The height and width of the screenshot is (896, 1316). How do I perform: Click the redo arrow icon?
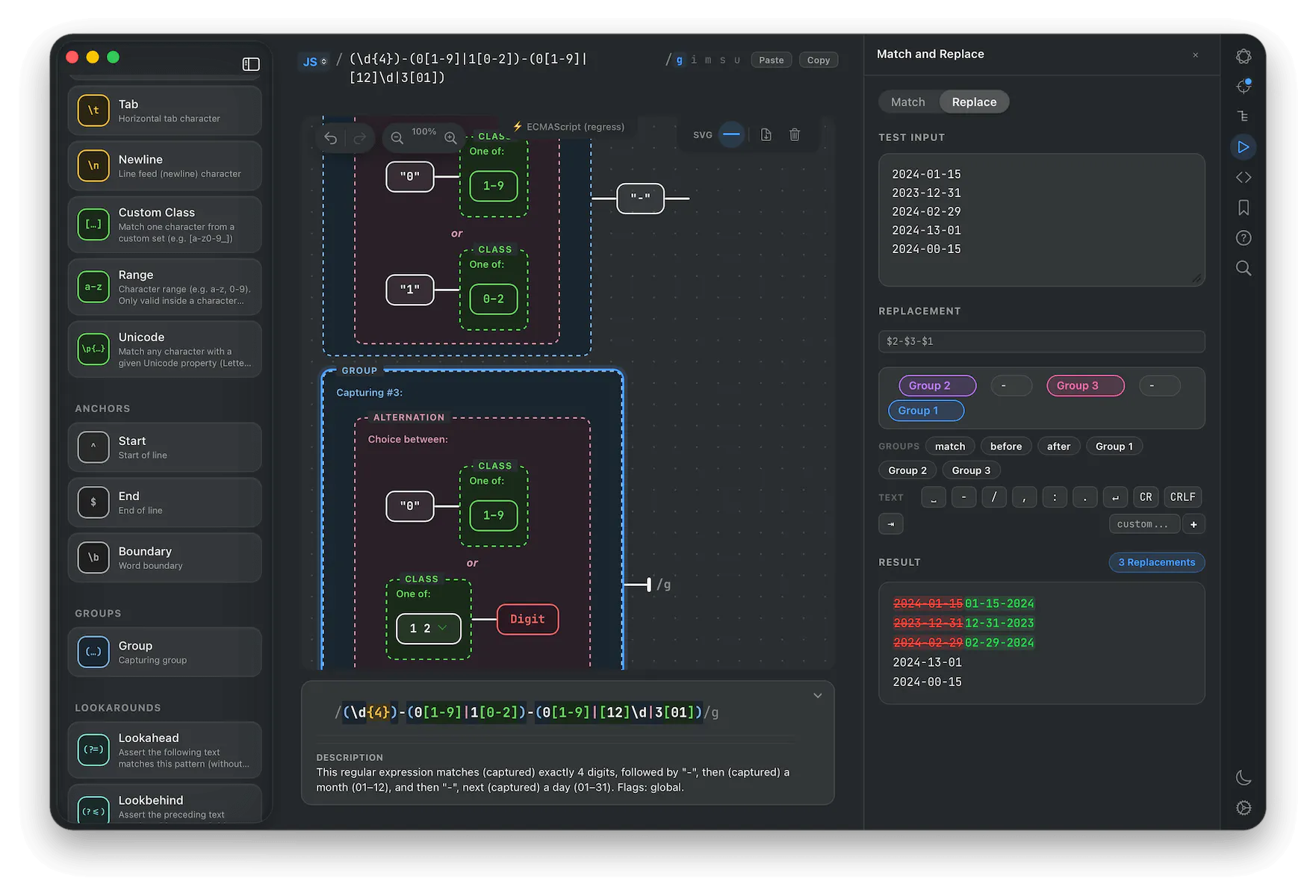pos(360,138)
